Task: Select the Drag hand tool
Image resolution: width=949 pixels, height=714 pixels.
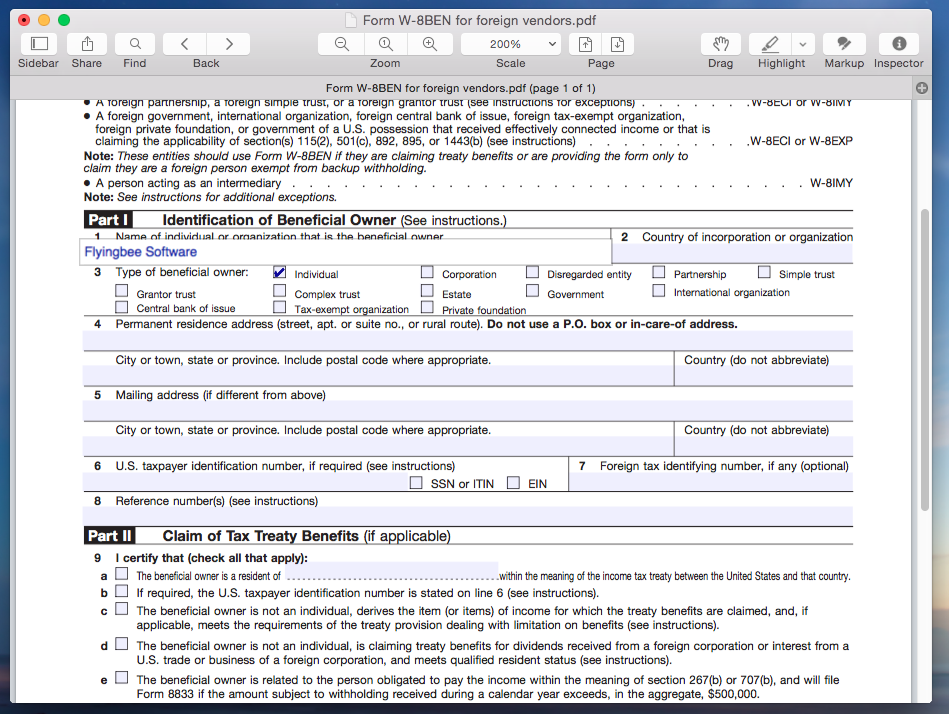Action: [x=721, y=44]
